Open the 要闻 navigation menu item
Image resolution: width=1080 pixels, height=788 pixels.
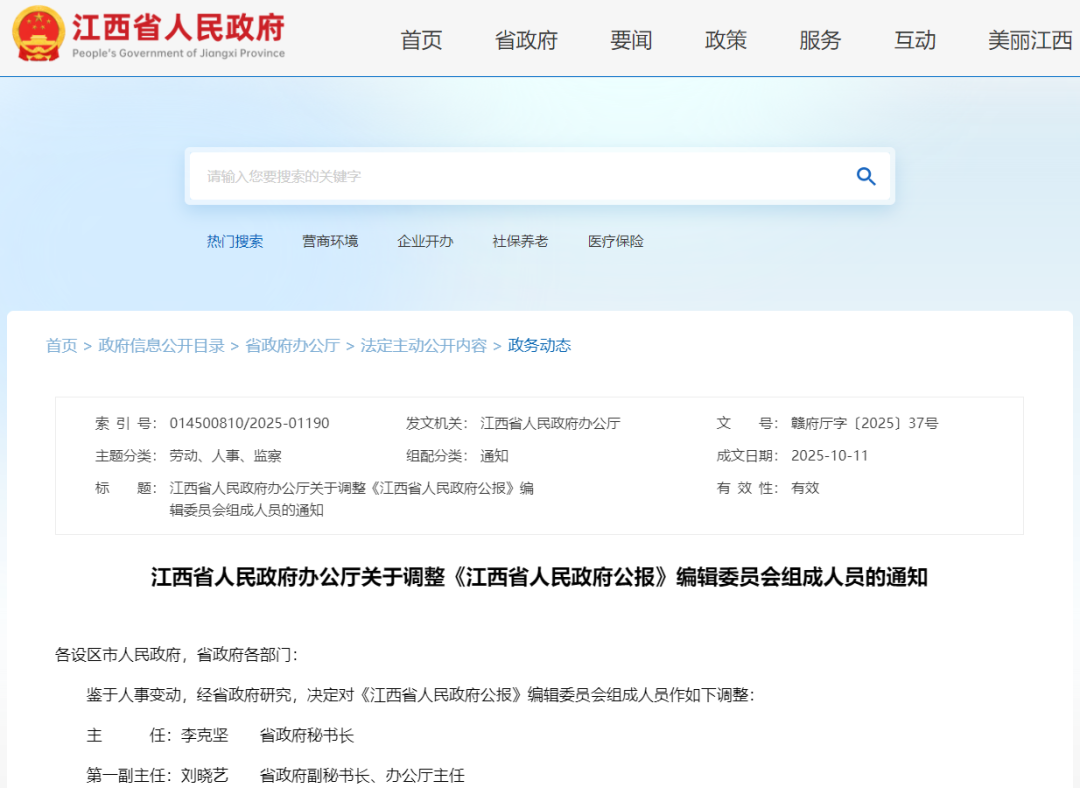(631, 40)
